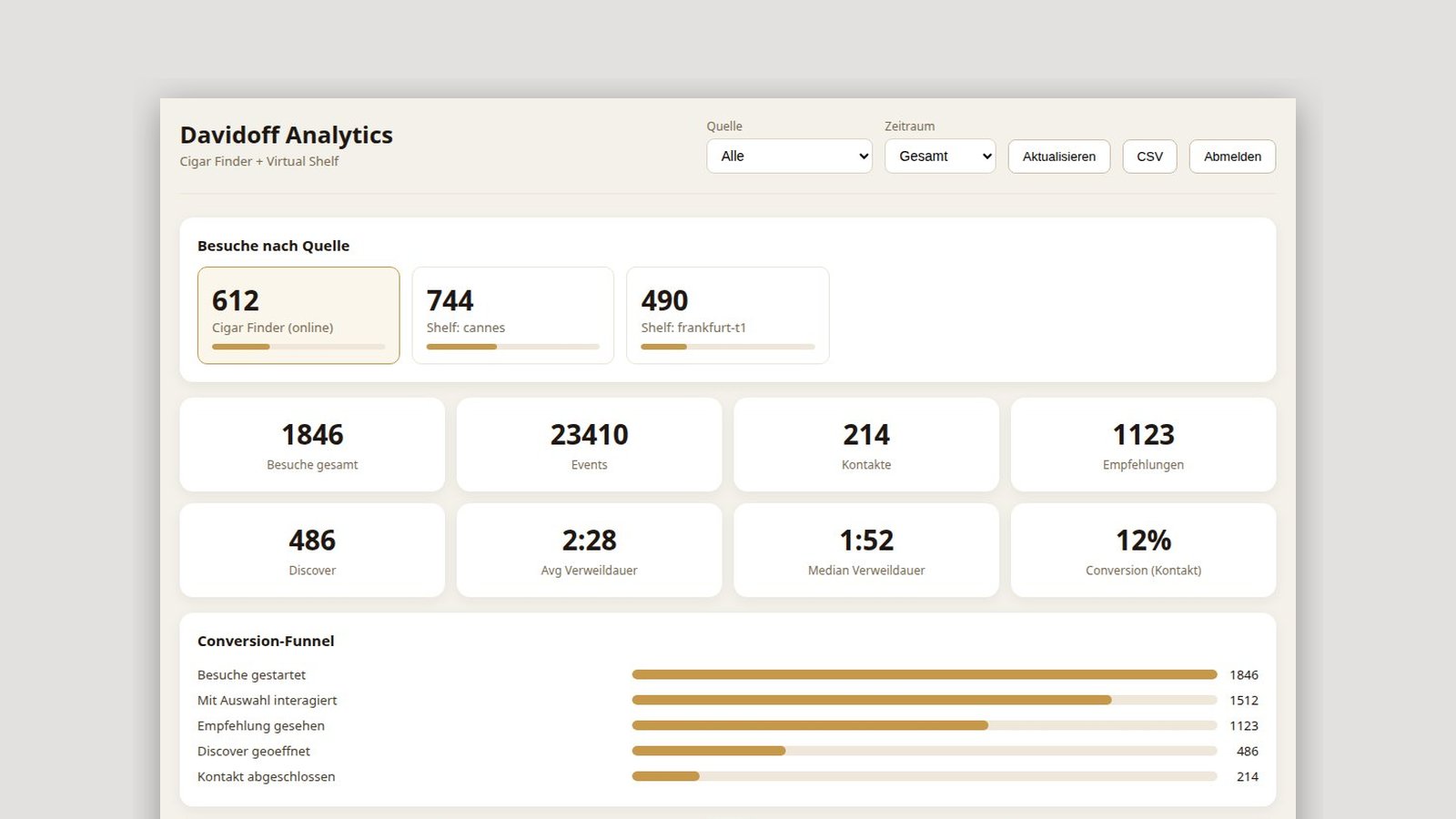Click the 1846 Besuche gesamt card

312,444
